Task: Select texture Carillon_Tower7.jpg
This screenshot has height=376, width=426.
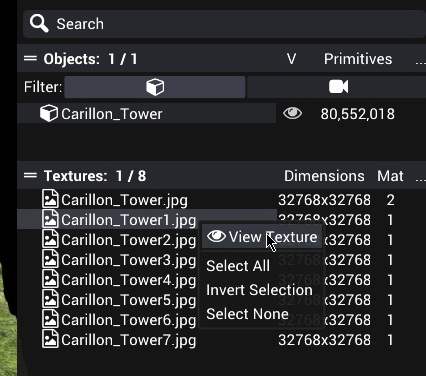Action: (128, 340)
